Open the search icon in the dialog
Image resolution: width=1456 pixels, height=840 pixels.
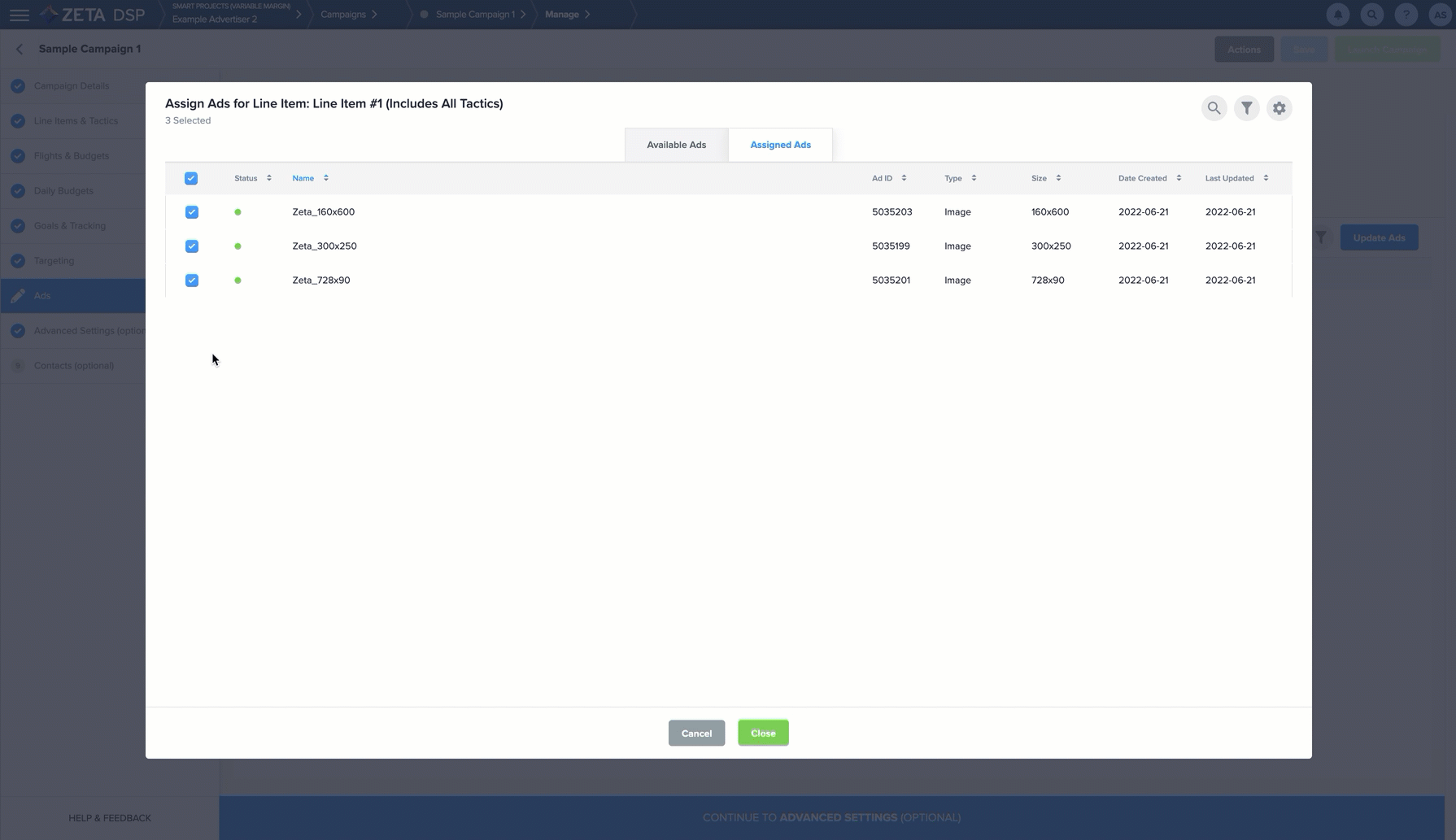pos(1214,108)
